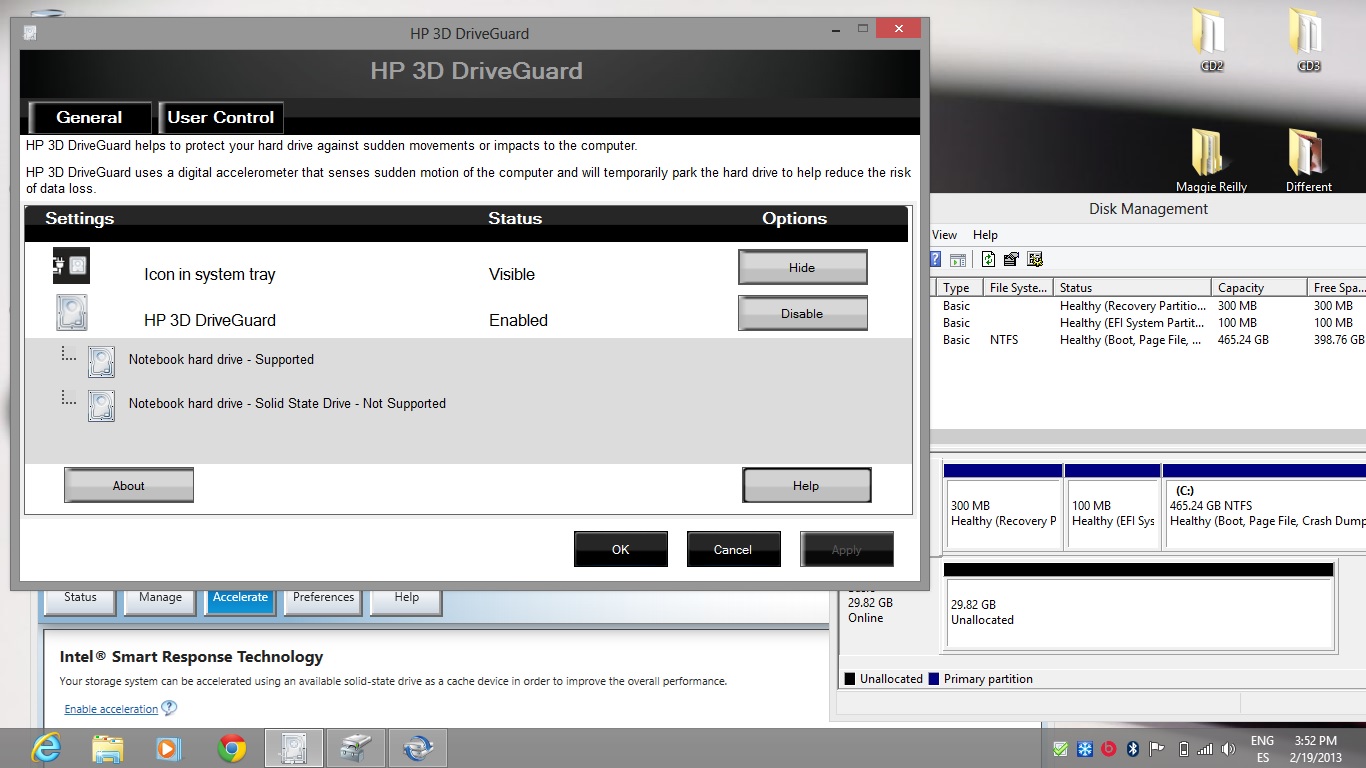This screenshot has height=768, width=1366.
Task: Open the GD2 desktop folder
Action: tap(1212, 38)
